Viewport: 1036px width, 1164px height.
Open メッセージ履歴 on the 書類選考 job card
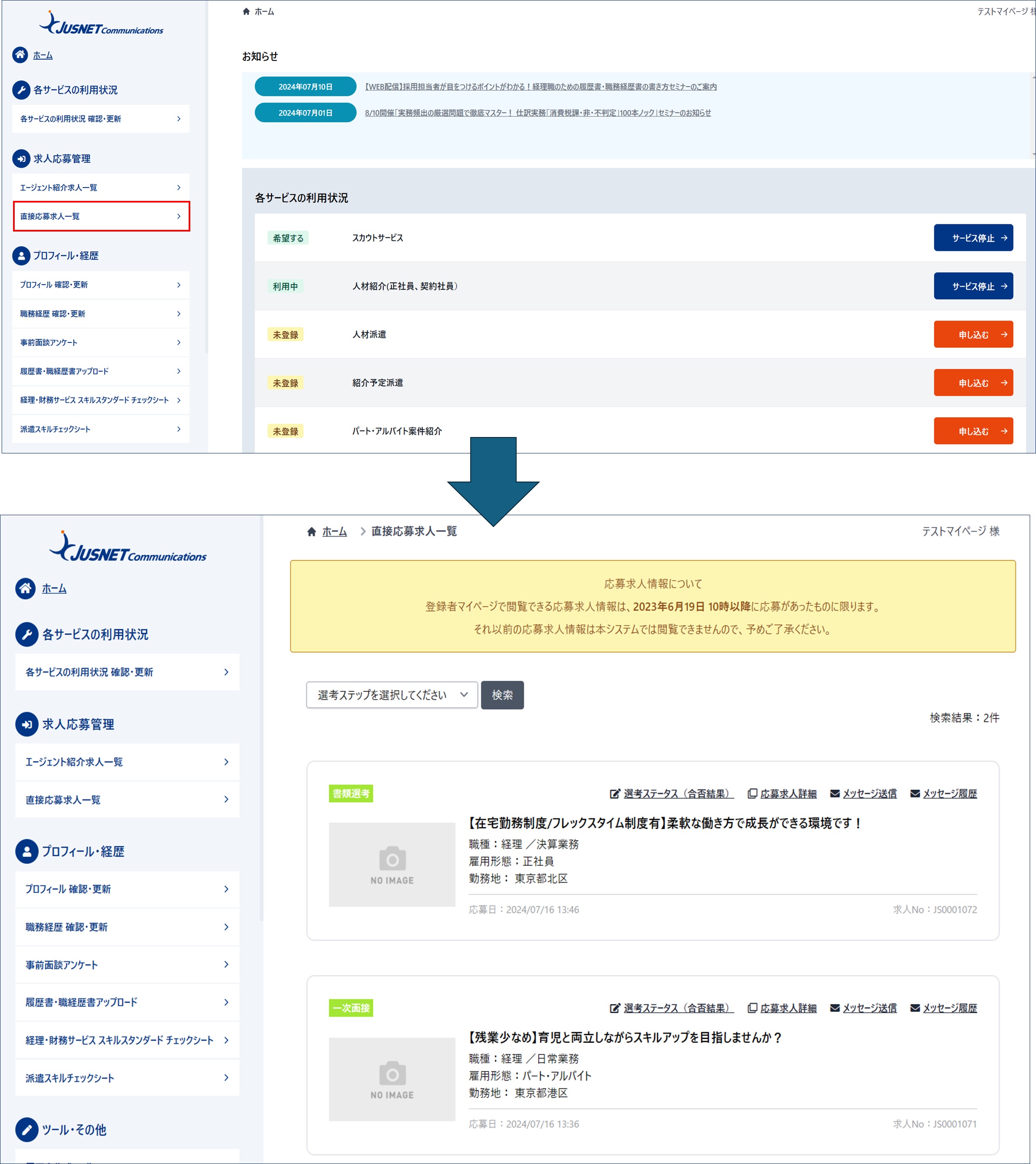coord(944,793)
